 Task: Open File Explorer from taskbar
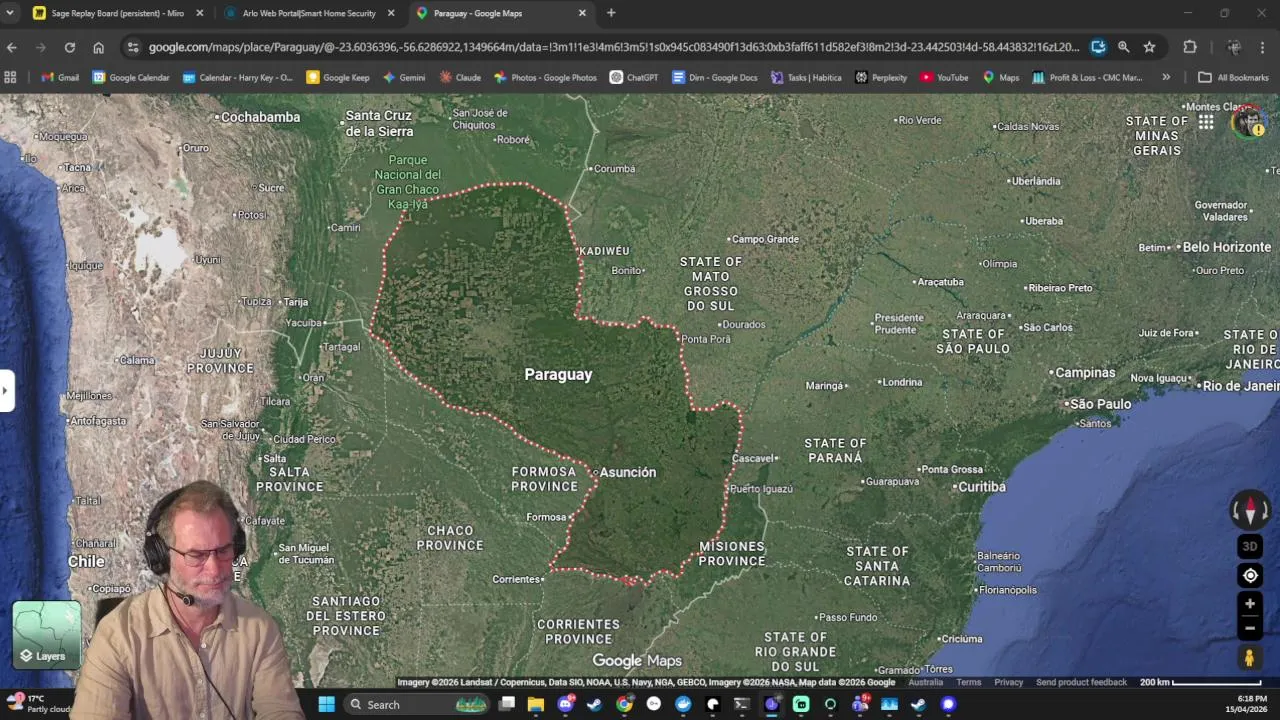(x=536, y=704)
